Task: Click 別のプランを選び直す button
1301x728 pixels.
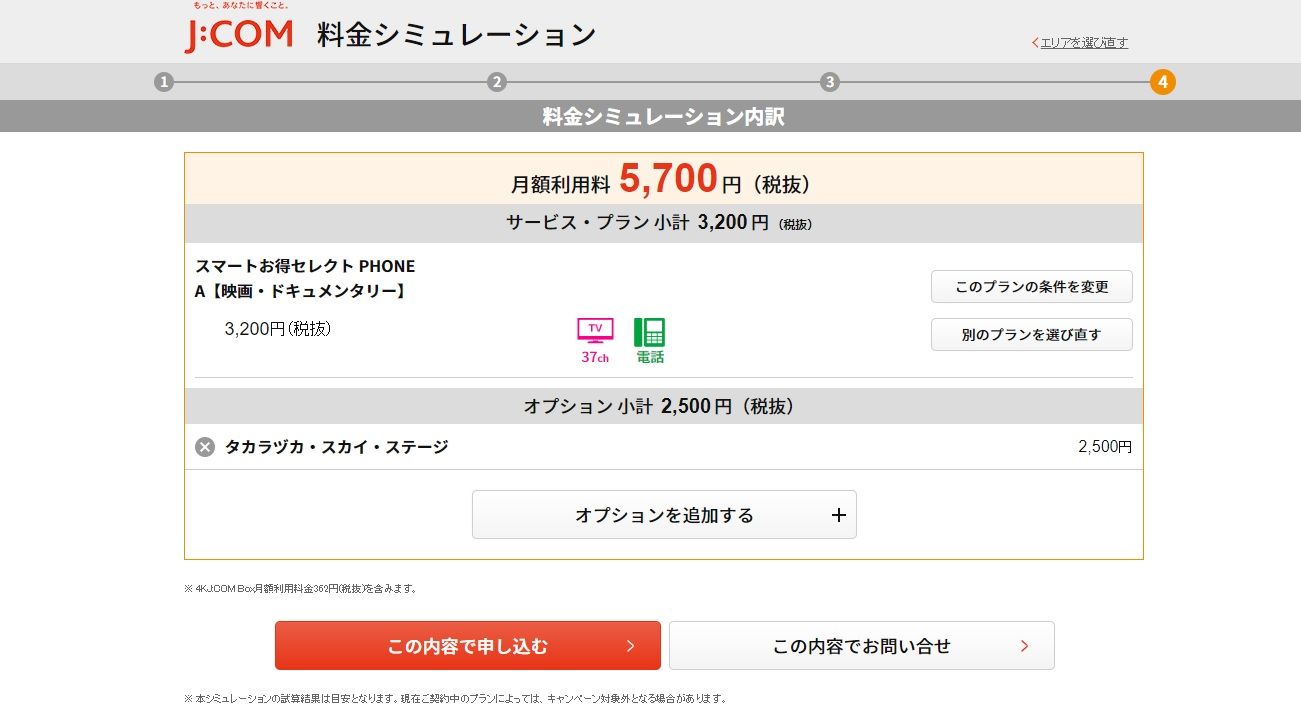Action: click(x=1032, y=334)
